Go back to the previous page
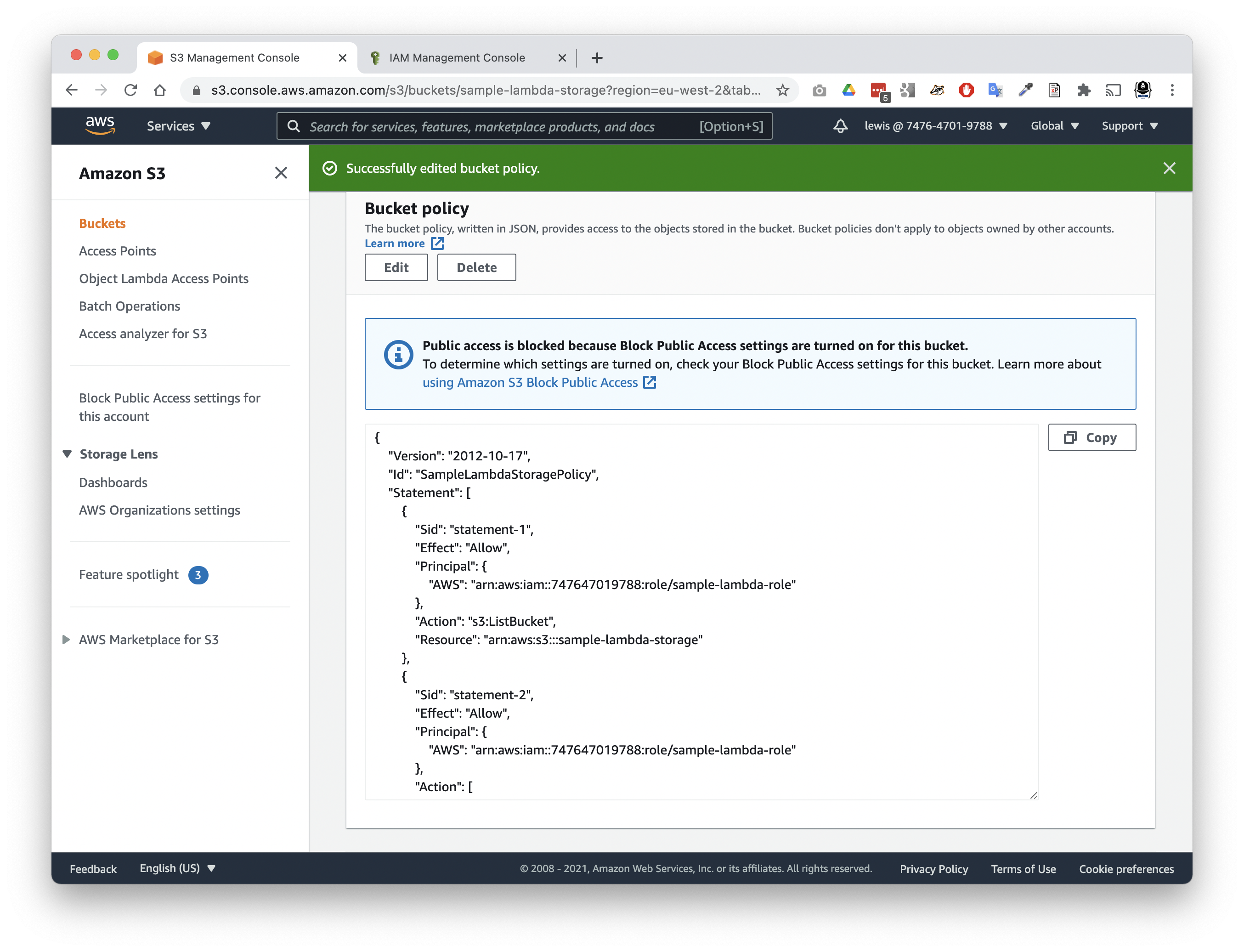The height and width of the screenshot is (952, 1244). 71,90
